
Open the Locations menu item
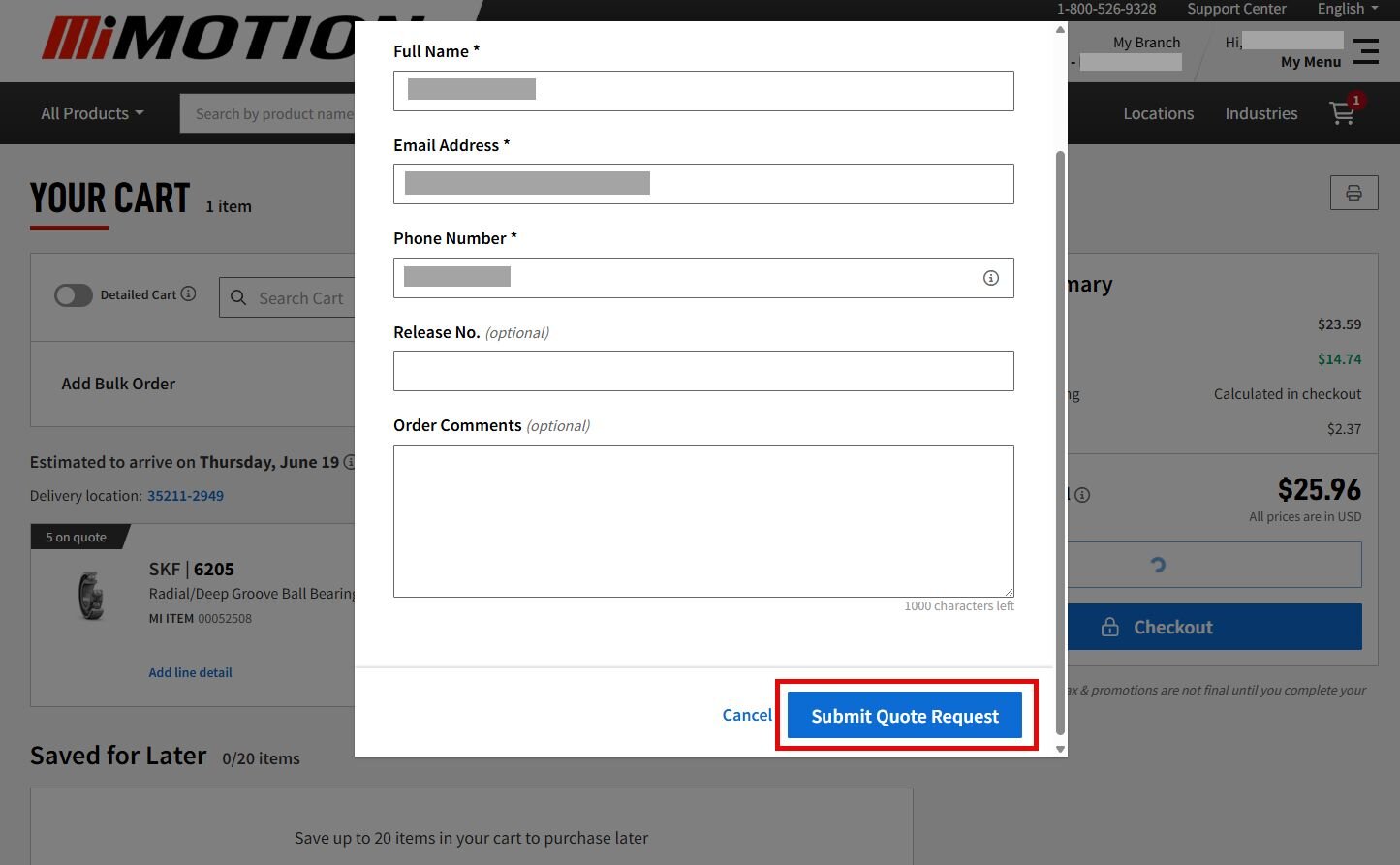click(x=1158, y=113)
